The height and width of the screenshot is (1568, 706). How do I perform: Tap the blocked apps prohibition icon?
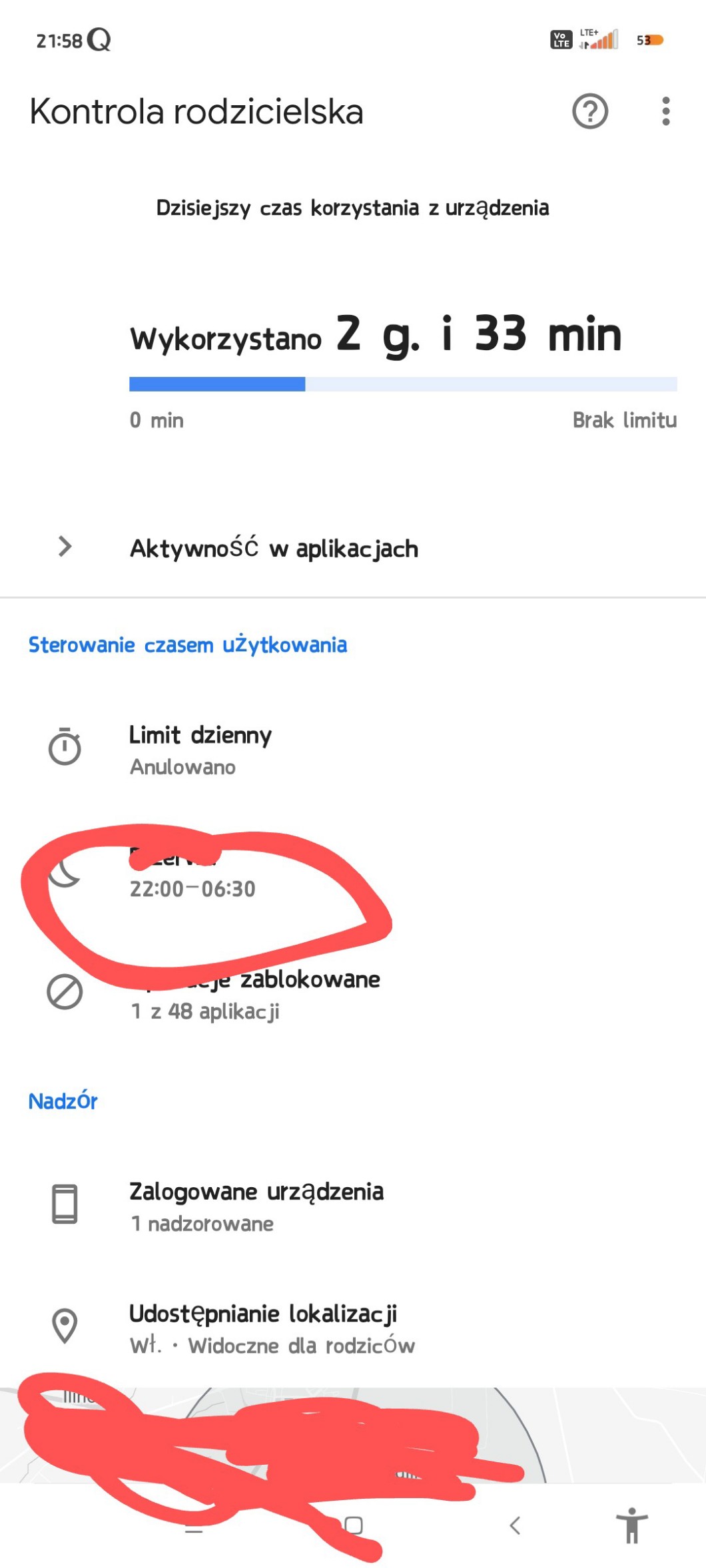click(x=65, y=992)
